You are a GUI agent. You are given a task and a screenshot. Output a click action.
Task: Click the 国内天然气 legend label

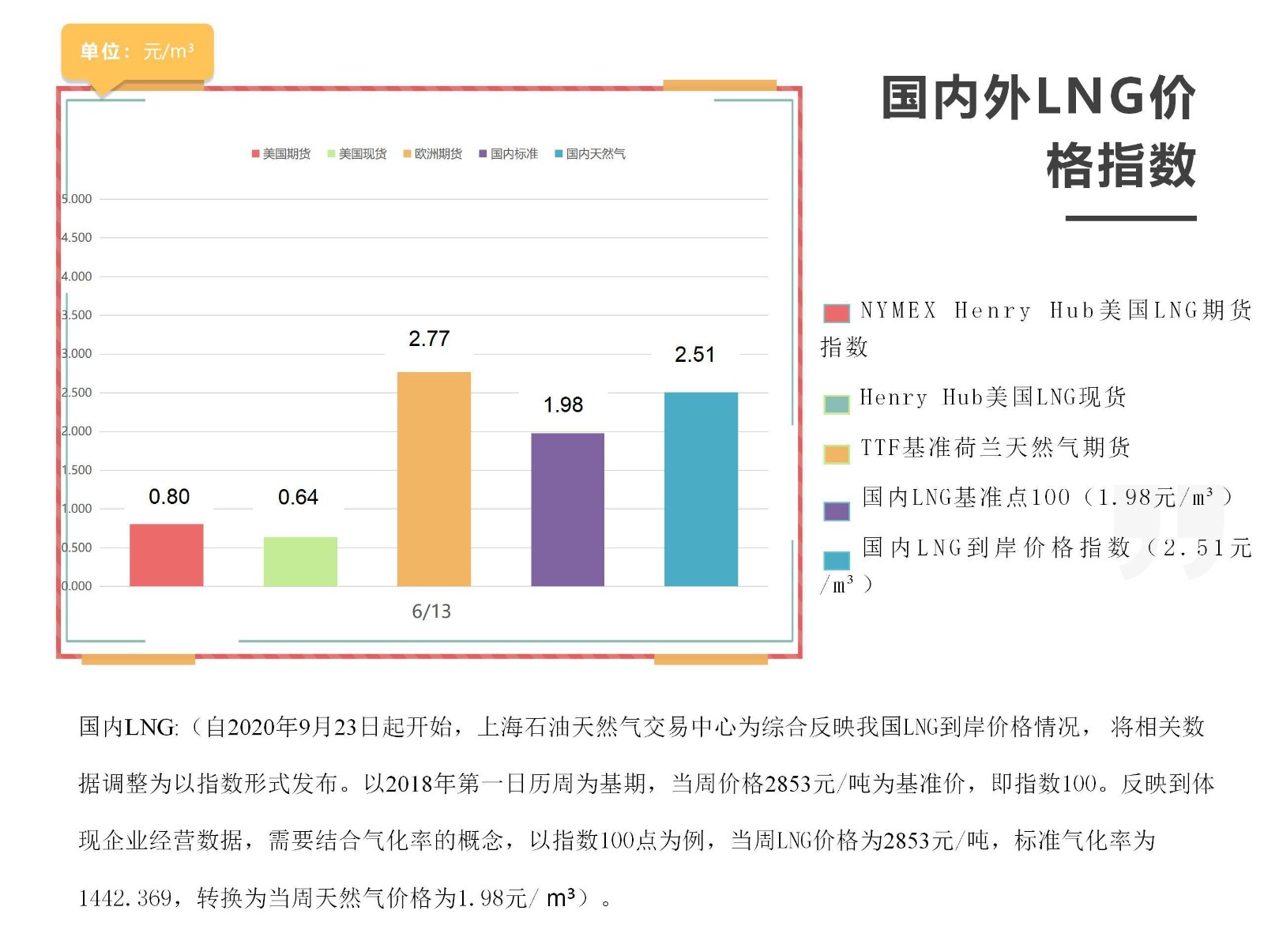click(x=596, y=154)
